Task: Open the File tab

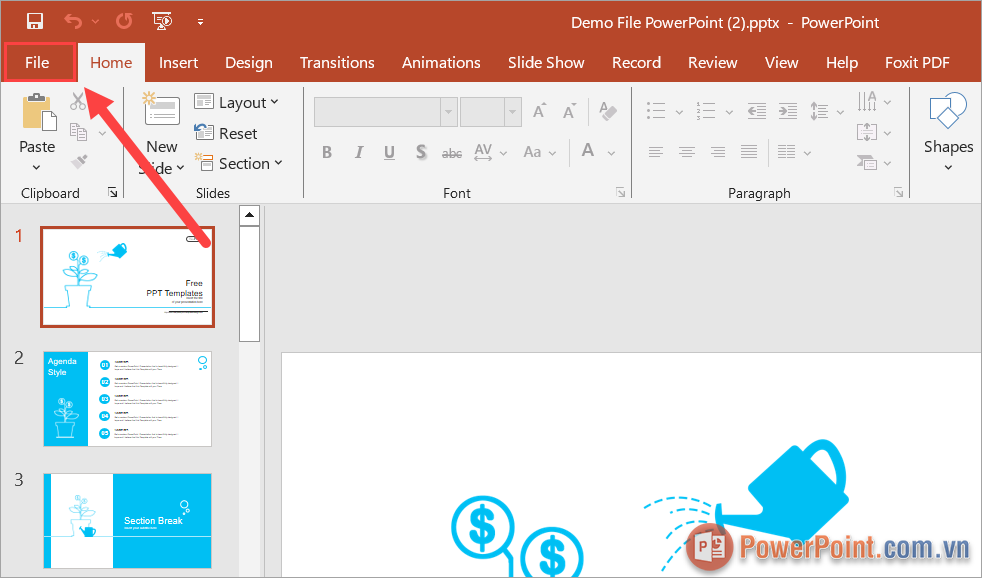Action: pos(37,62)
